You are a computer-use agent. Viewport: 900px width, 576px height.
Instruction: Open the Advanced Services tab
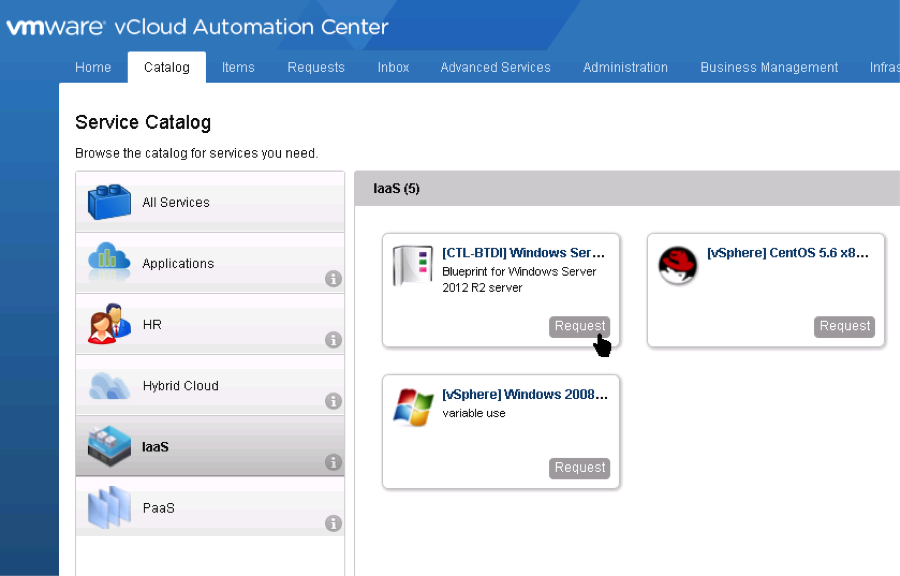point(495,67)
